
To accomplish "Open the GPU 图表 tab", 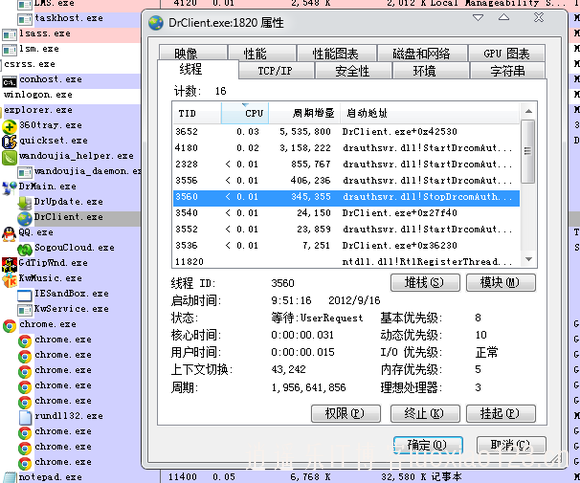I will 507,53.
